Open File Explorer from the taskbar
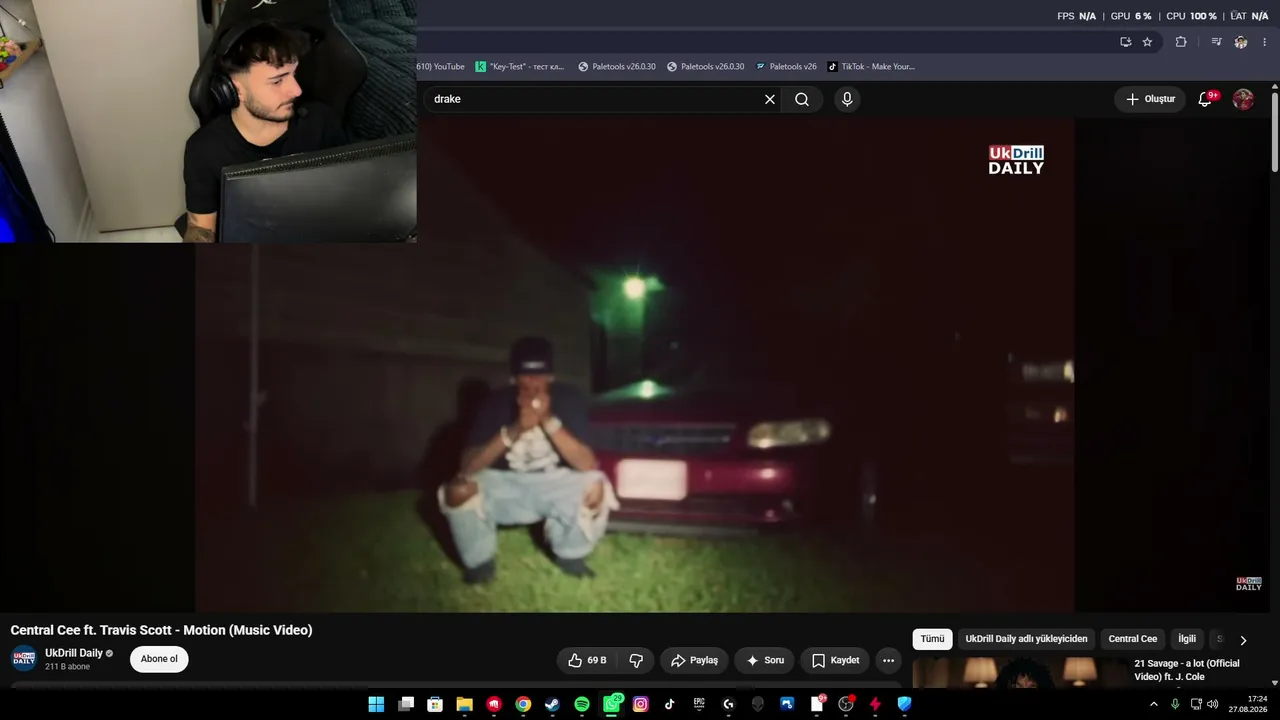The width and height of the screenshot is (1280, 720). coord(464,704)
